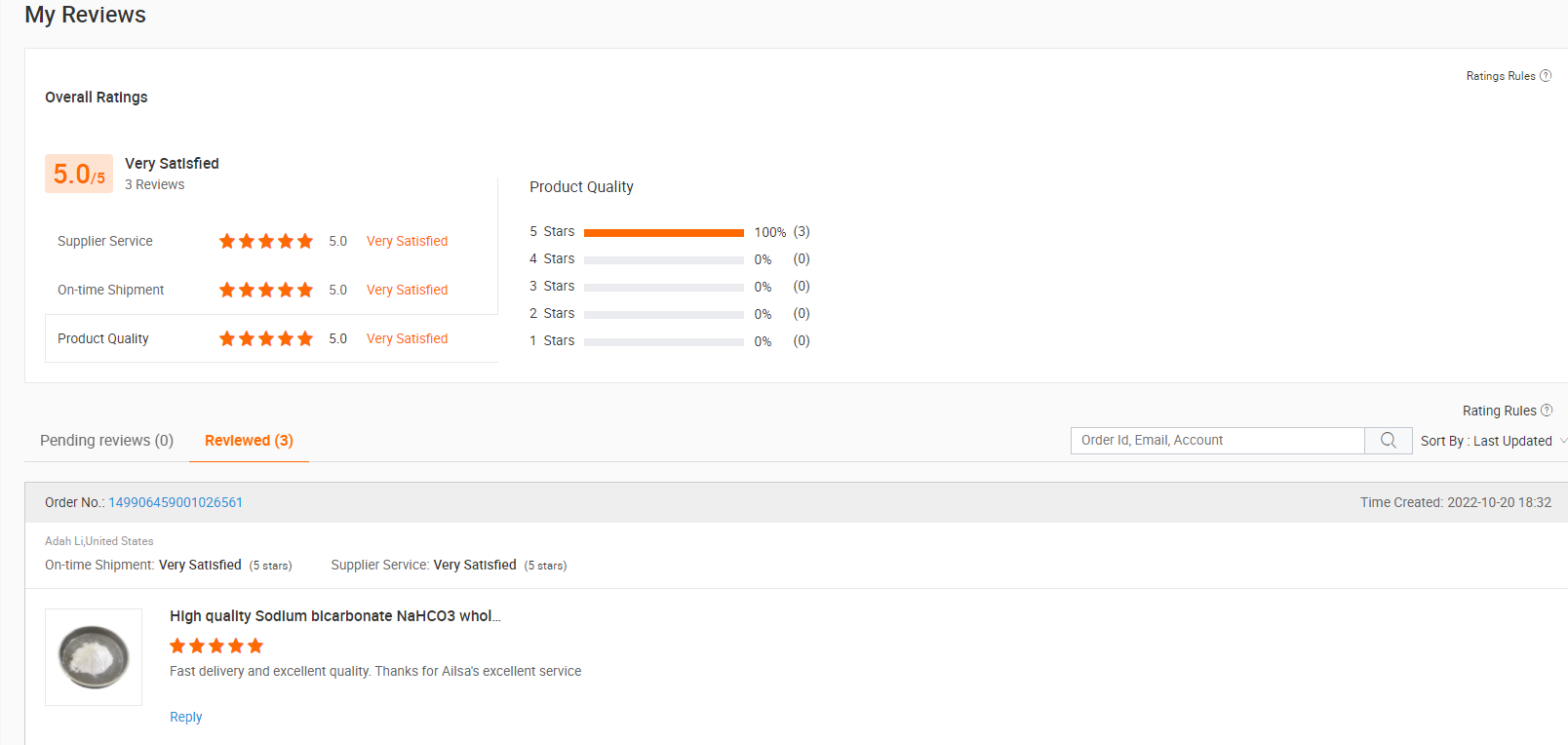Click the 5 Stars progress bar
Image resolution: width=1568 pixels, height=745 pixels.
tap(663, 232)
